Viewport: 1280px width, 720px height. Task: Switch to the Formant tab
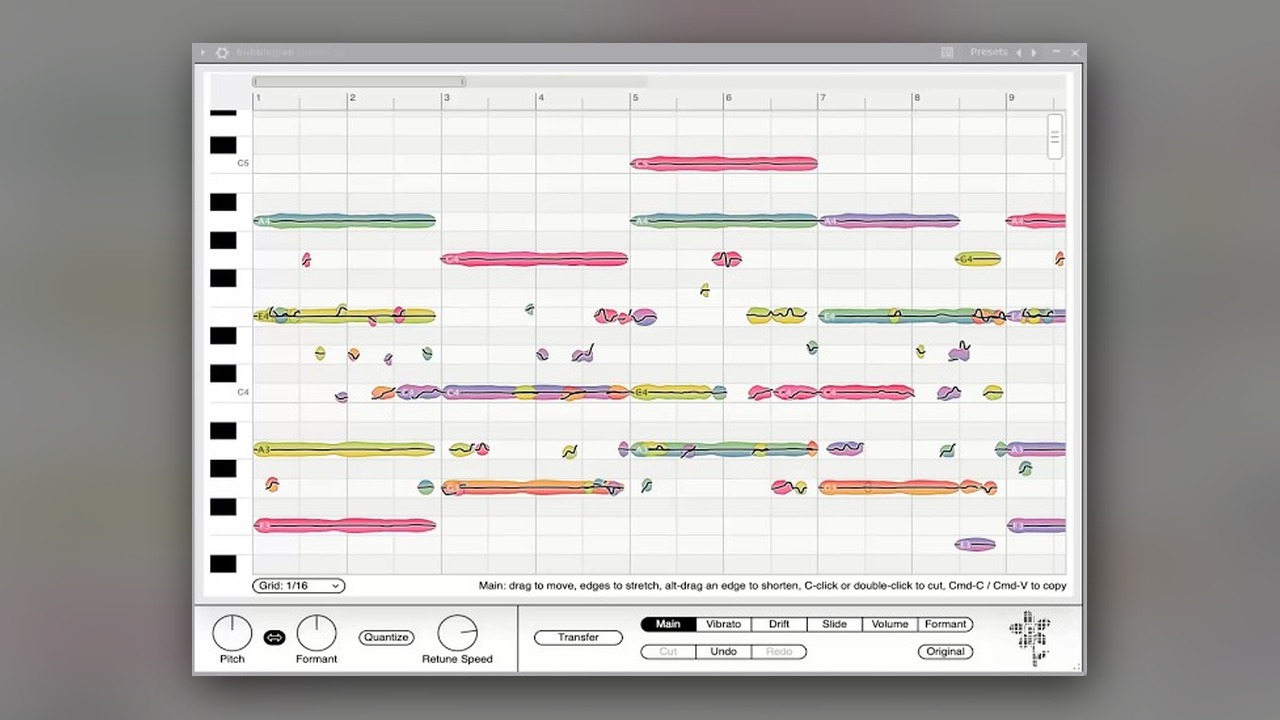tap(945, 624)
